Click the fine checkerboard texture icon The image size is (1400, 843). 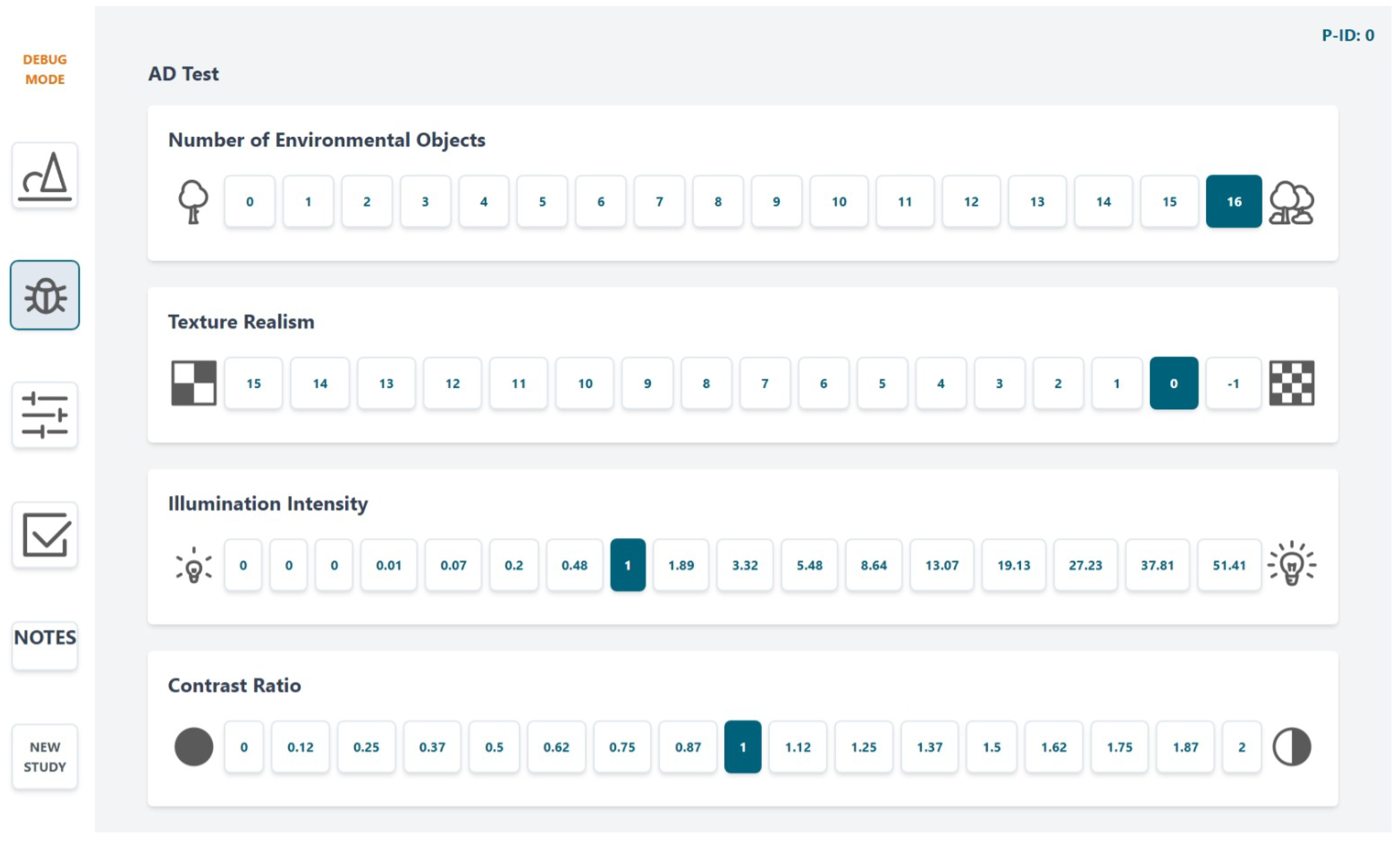click(x=1291, y=383)
